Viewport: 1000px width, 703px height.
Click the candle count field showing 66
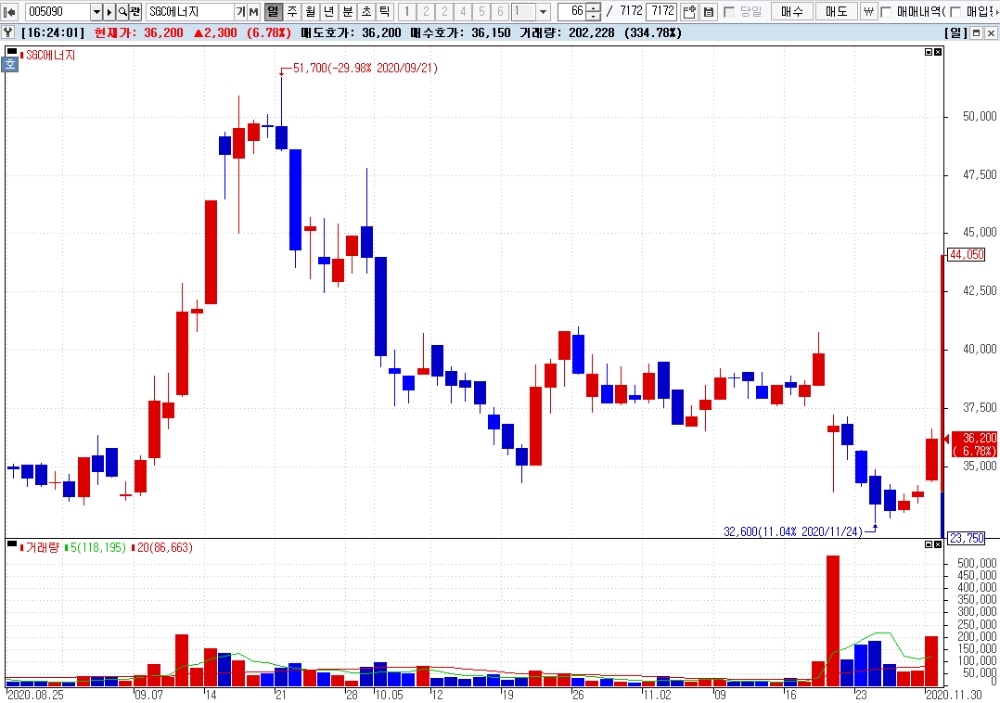(571, 11)
